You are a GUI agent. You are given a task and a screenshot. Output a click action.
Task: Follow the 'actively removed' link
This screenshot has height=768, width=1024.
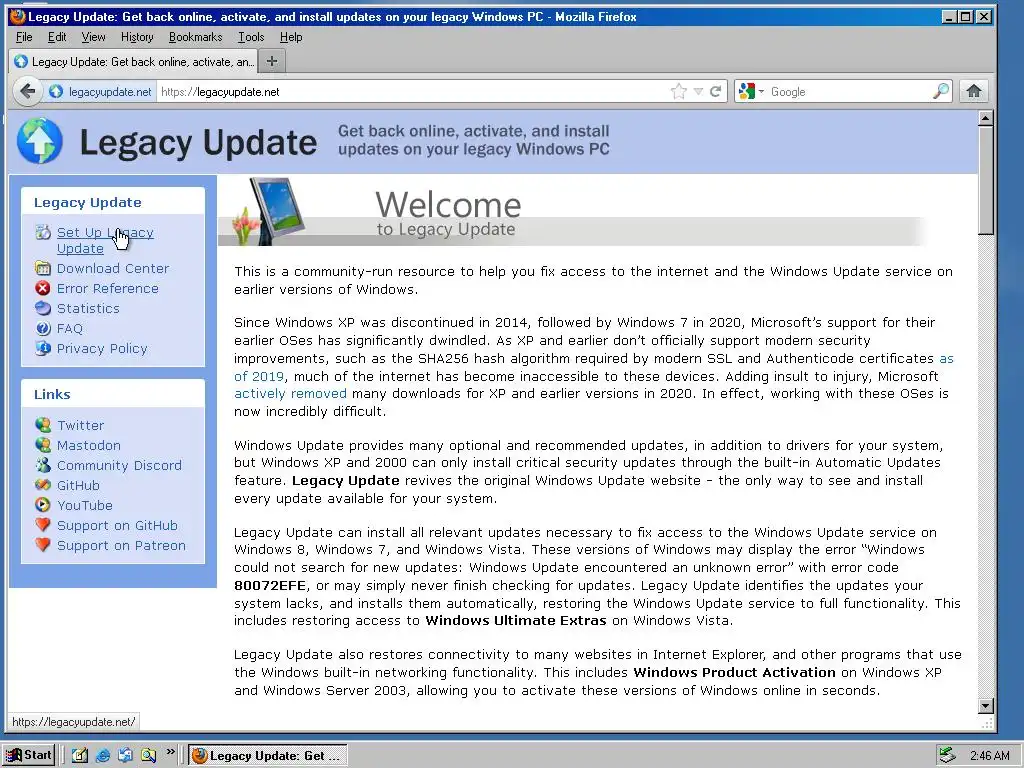[x=291, y=394]
